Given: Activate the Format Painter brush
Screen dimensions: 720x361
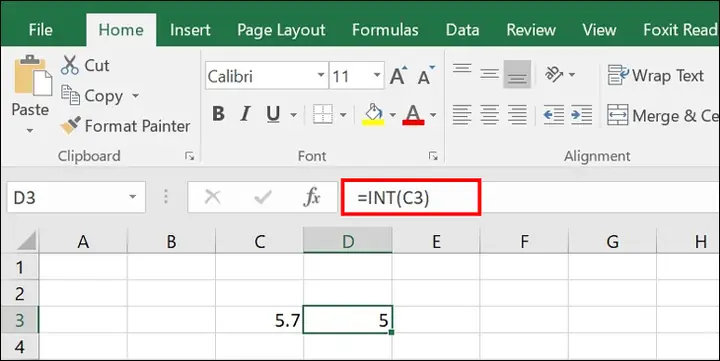Looking at the screenshot, I should [x=71, y=126].
